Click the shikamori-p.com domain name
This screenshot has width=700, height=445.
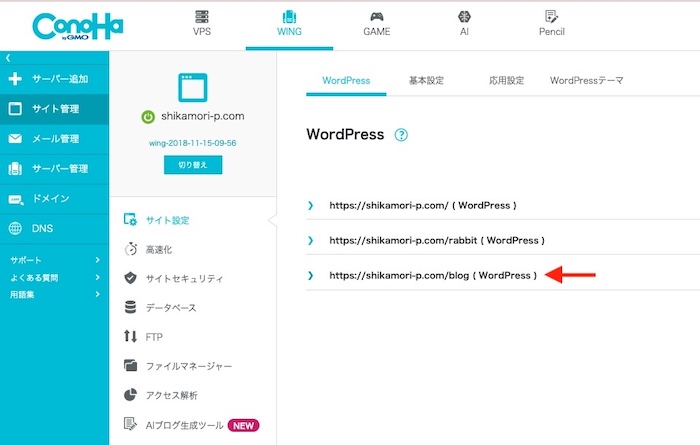tap(203, 116)
